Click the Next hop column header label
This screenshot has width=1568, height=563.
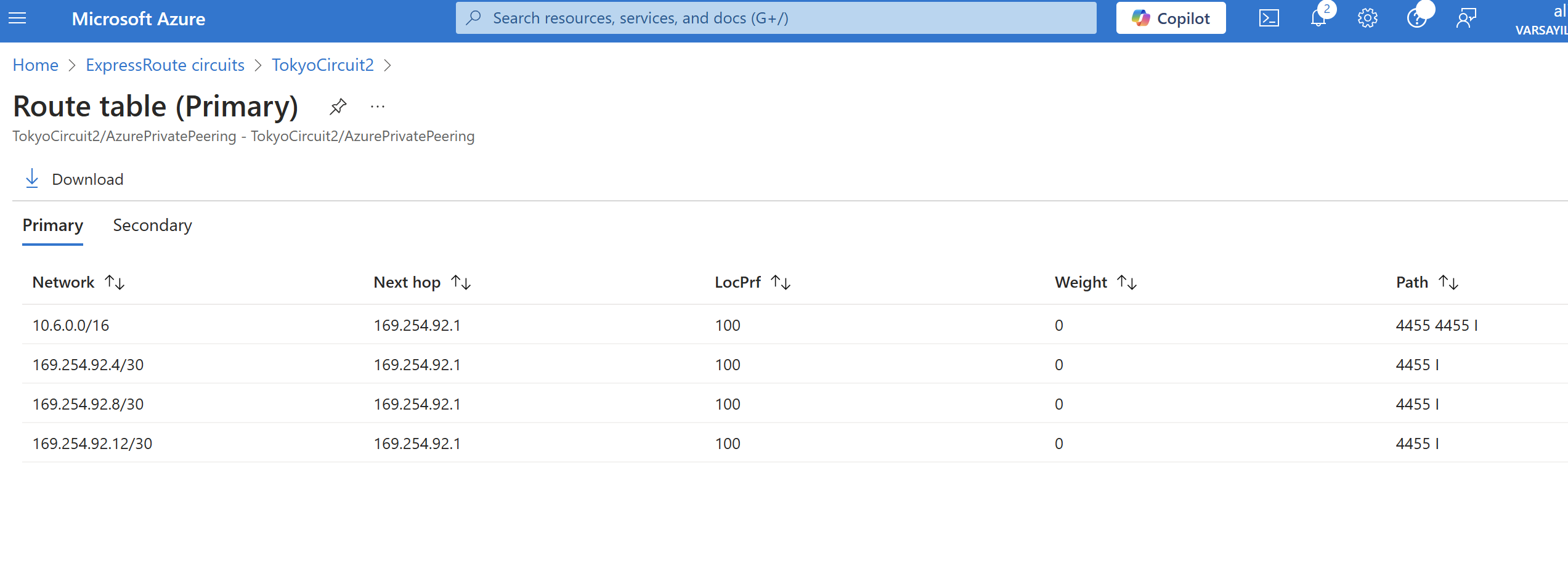(407, 282)
